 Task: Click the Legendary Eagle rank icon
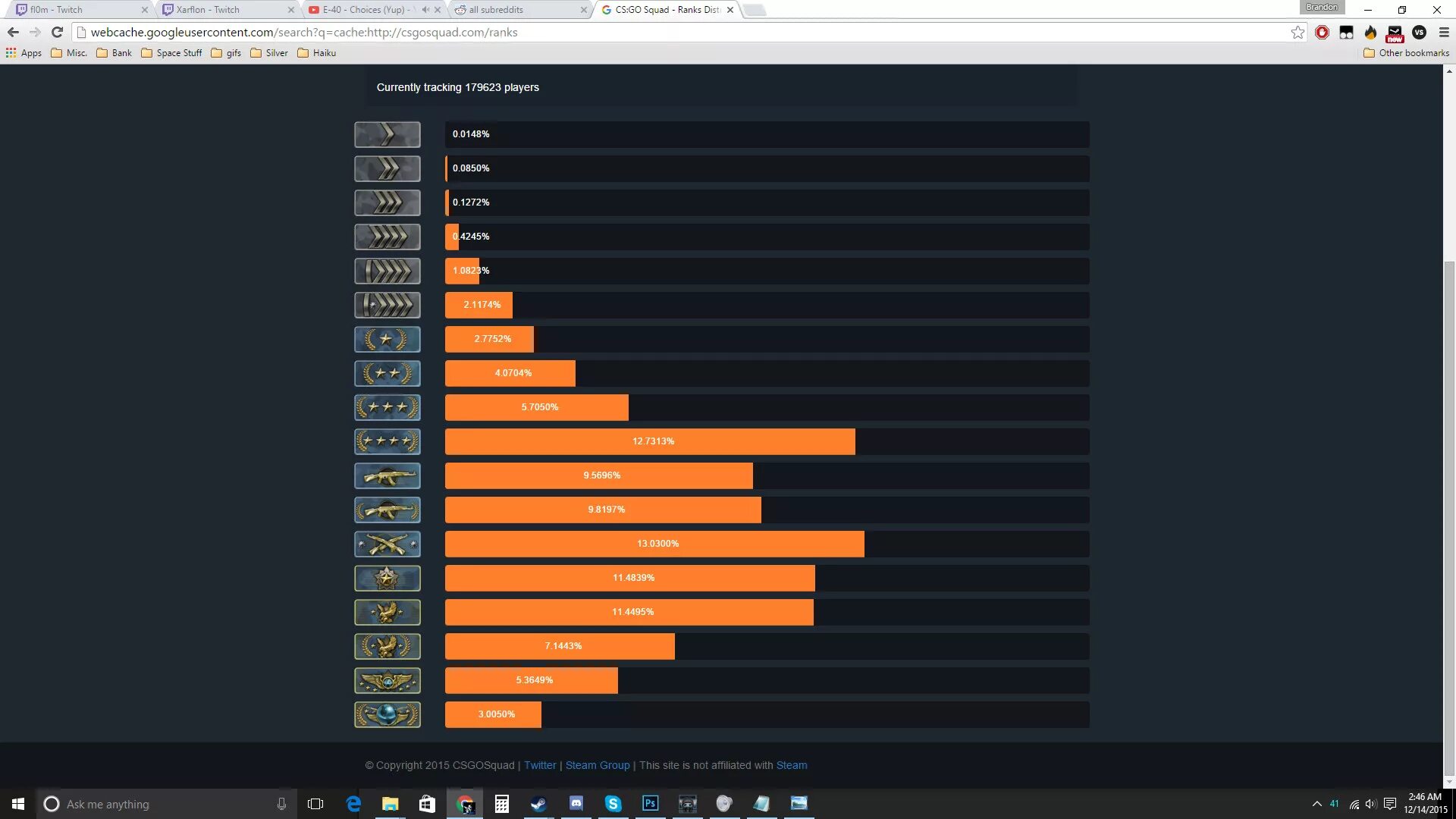(x=386, y=612)
